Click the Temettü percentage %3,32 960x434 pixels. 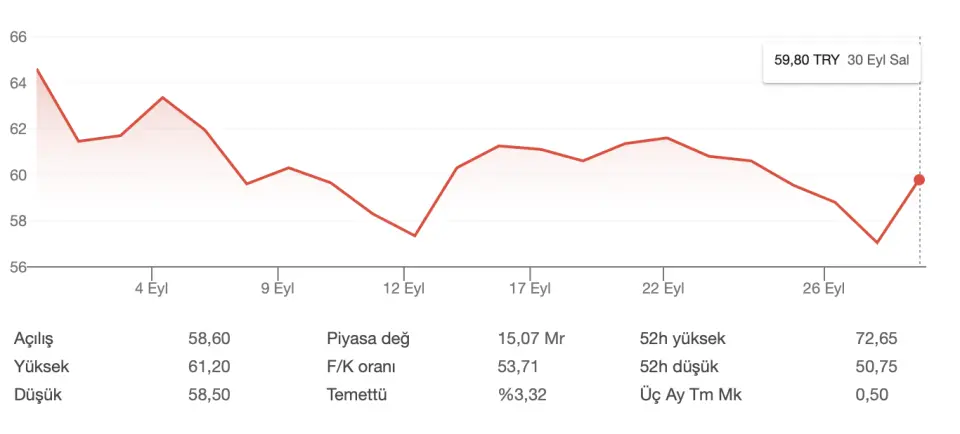[522, 395]
